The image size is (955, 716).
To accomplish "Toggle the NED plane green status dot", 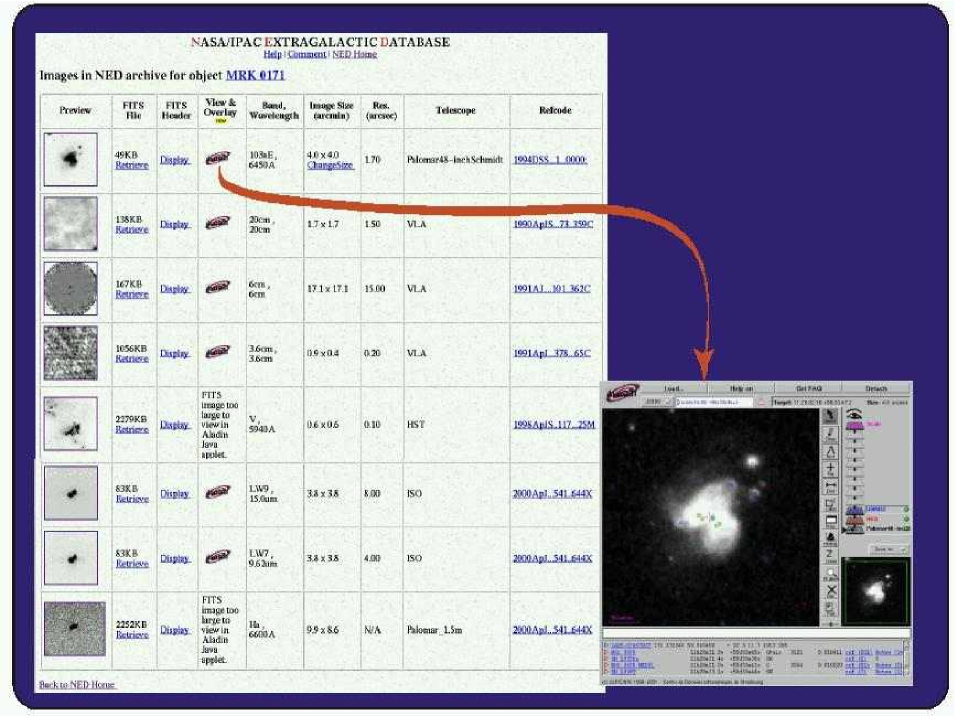I will 906,519.
